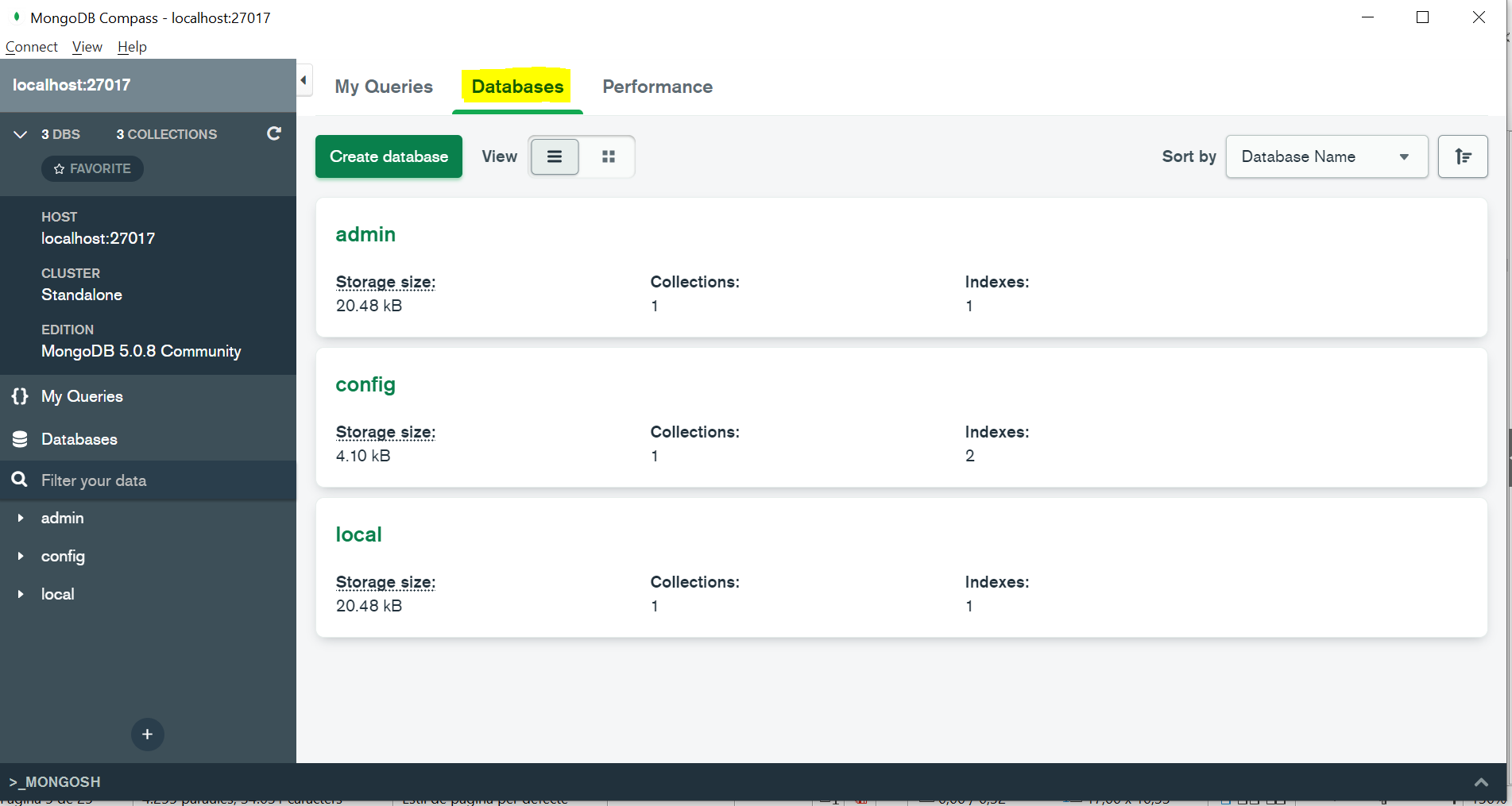Click the Databases stack icon in sidebar
The image size is (1512, 806).
point(20,439)
